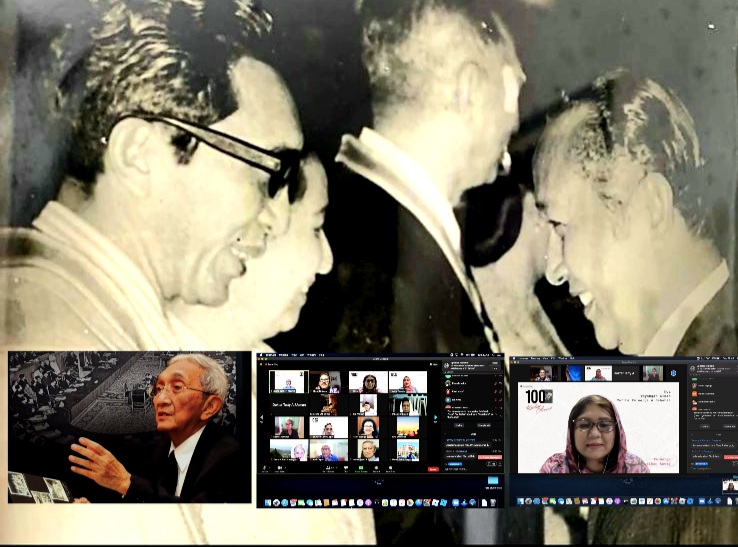Open the Meeting menu in the speaker window
Image resolution: width=738 pixels, height=547 pixels.
[x=536, y=358]
